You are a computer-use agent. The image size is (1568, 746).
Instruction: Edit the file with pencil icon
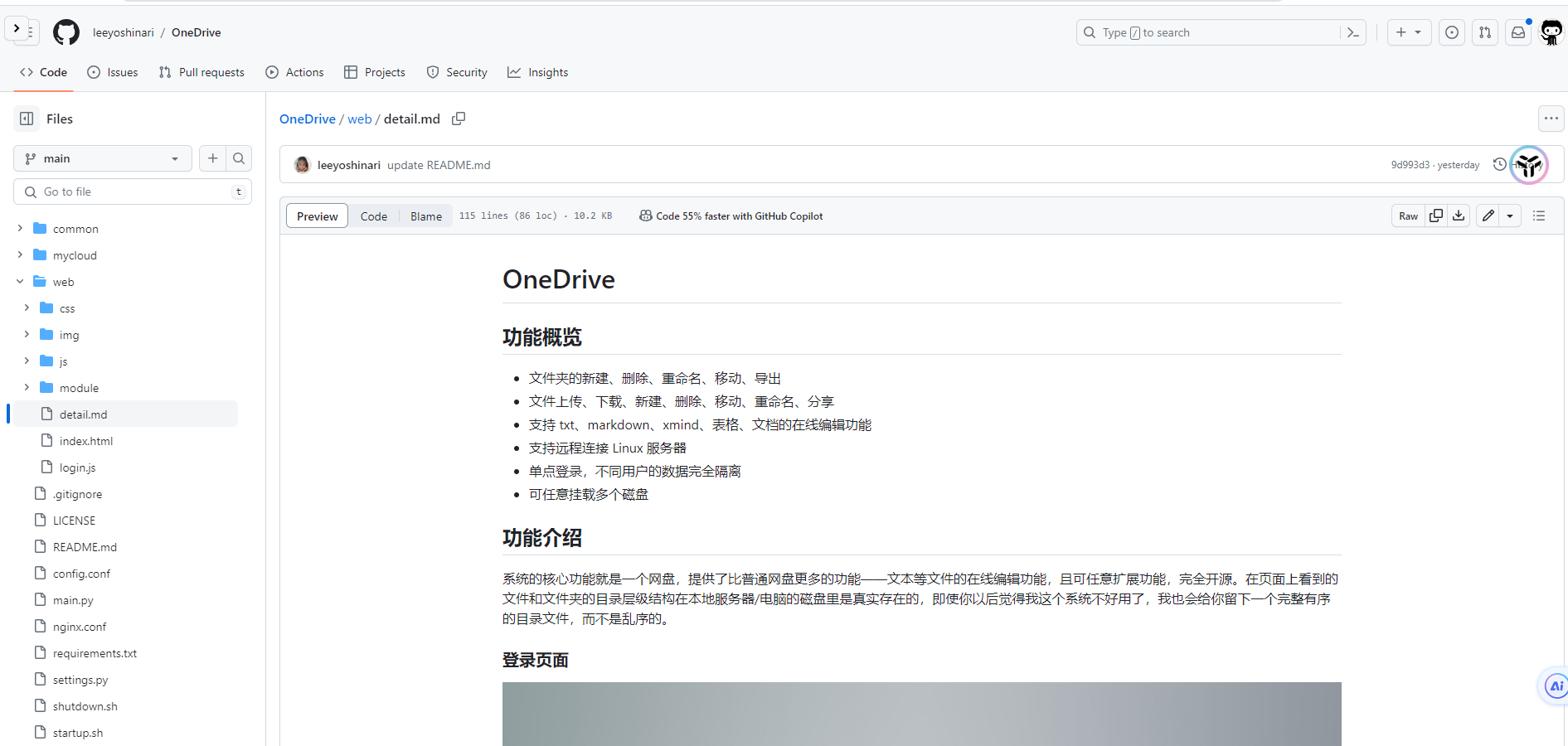click(1488, 216)
